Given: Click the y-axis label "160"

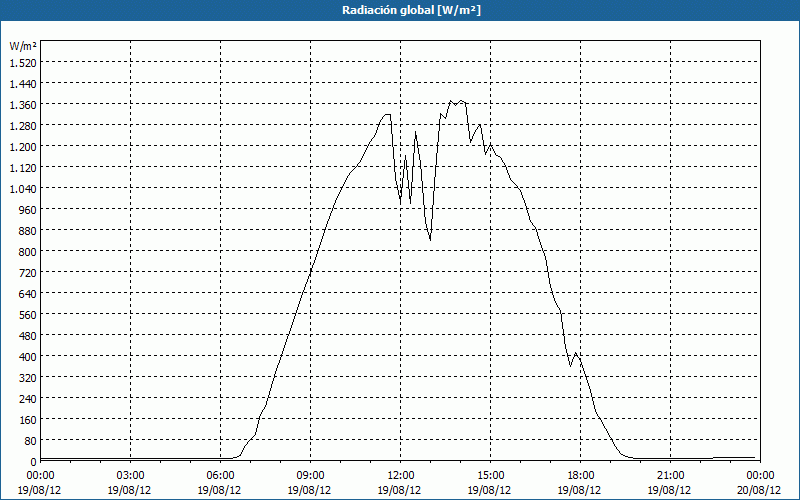Looking at the screenshot, I should pyautogui.click(x=28, y=420).
